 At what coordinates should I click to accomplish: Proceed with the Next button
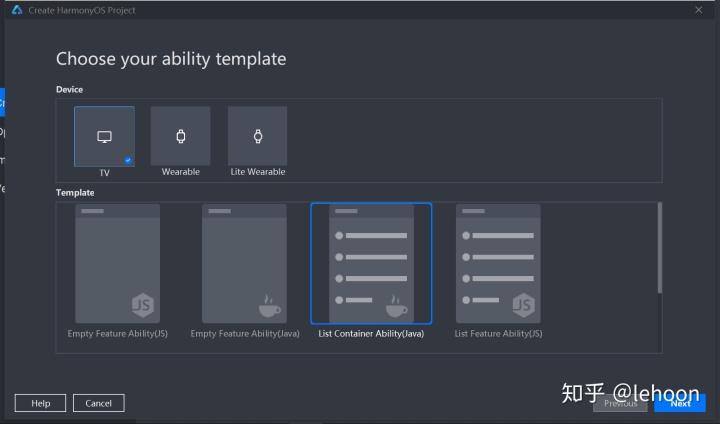[680, 403]
